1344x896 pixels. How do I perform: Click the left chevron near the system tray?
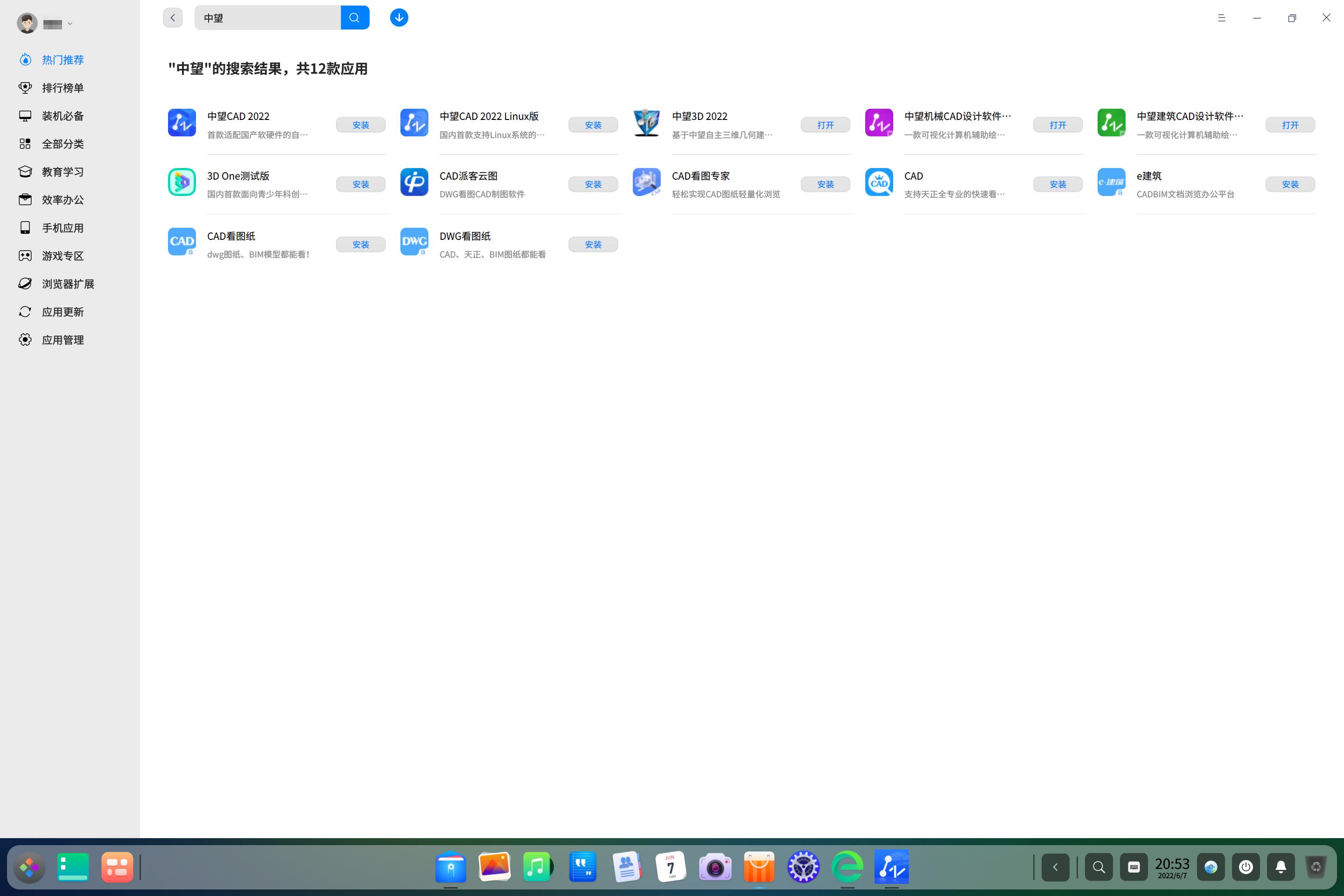1056,867
